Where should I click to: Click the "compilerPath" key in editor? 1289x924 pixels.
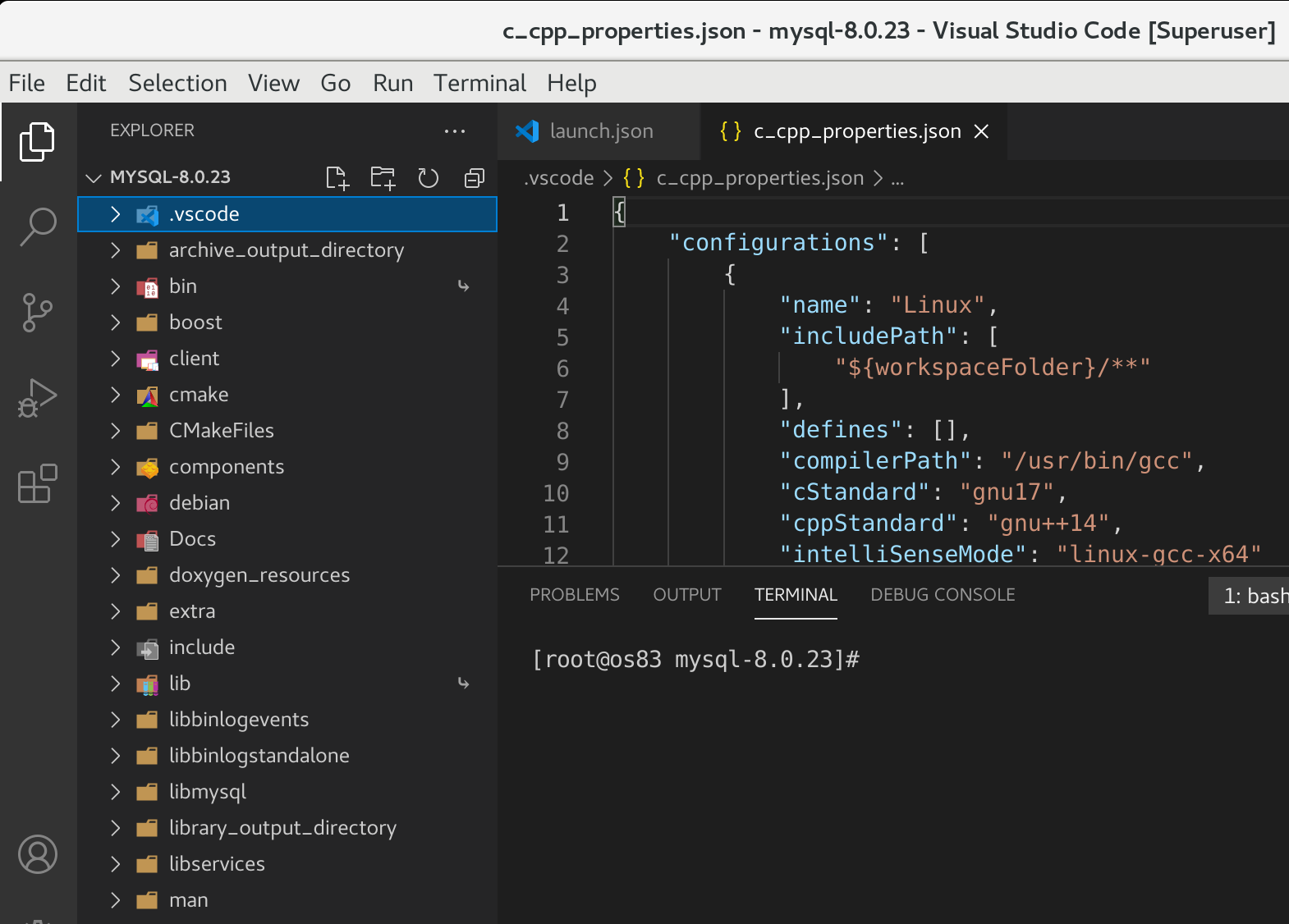click(875, 461)
